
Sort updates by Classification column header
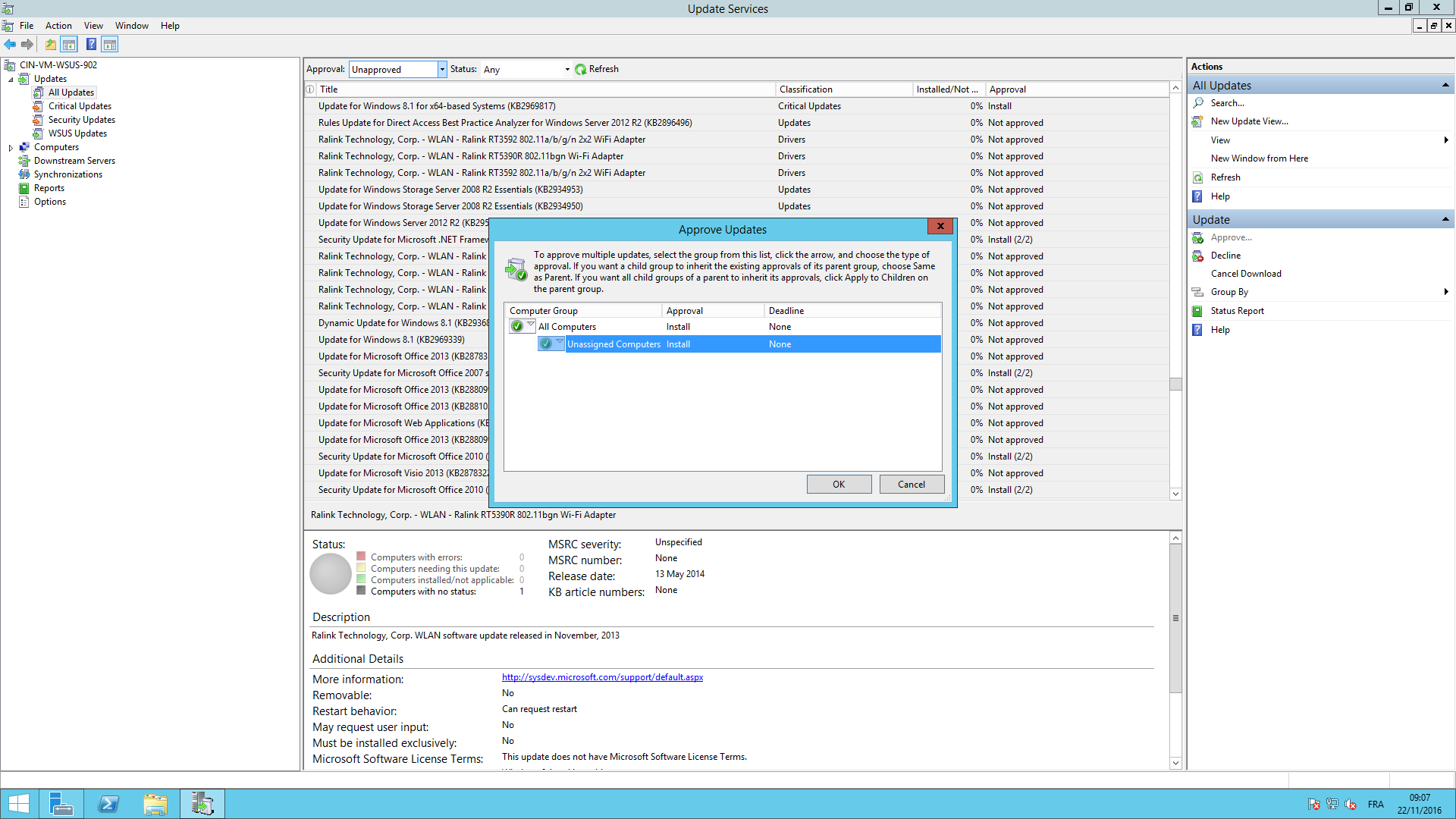coord(843,89)
